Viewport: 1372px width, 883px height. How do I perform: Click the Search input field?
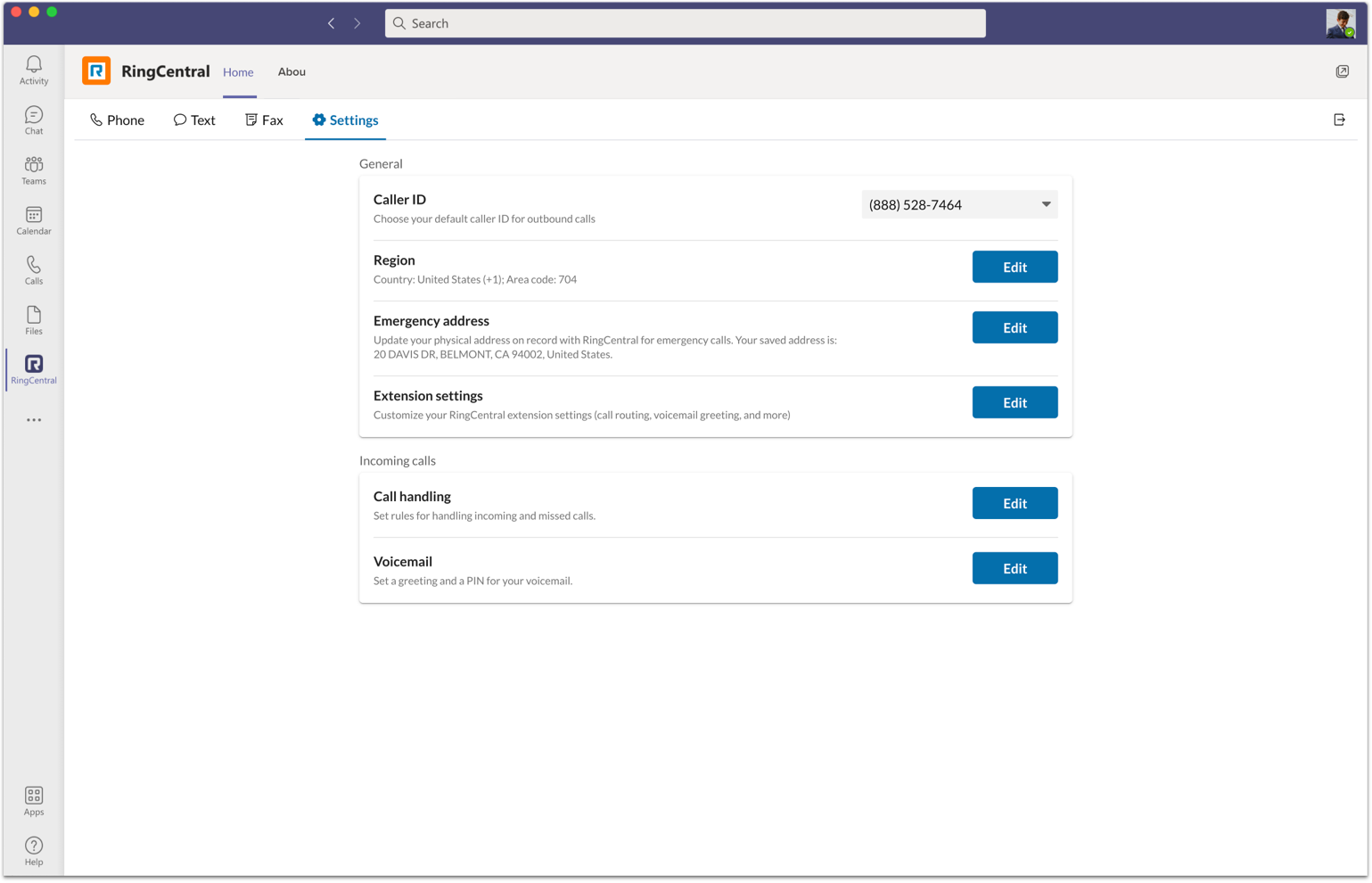[x=685, y=23]
